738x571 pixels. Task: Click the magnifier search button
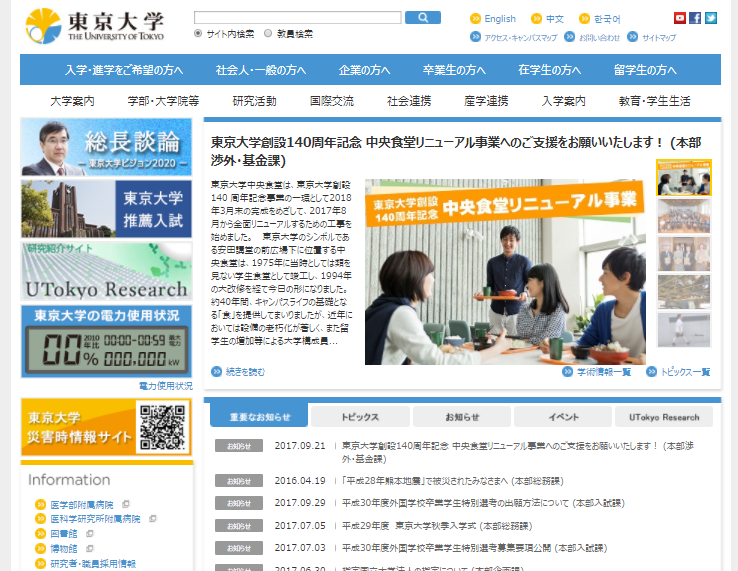point(423,17)
